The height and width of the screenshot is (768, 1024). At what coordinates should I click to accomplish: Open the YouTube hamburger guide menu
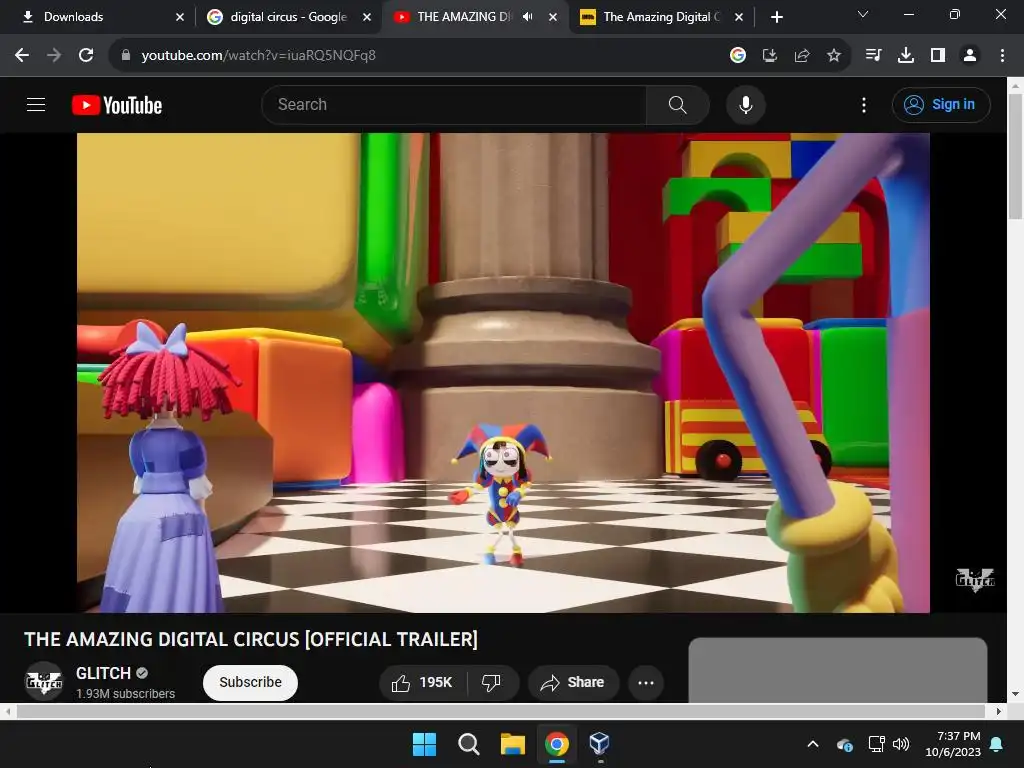click(x=36, y=104)
